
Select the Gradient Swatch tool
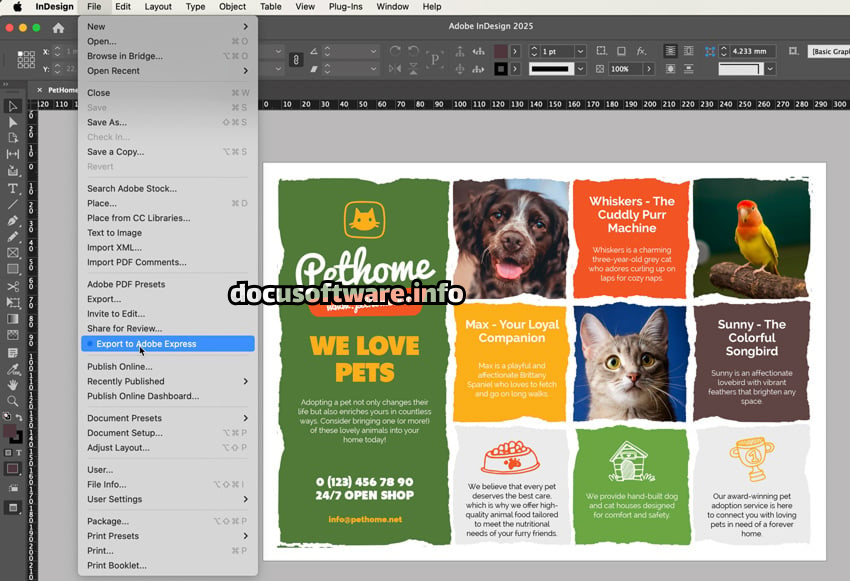point(12,319)
